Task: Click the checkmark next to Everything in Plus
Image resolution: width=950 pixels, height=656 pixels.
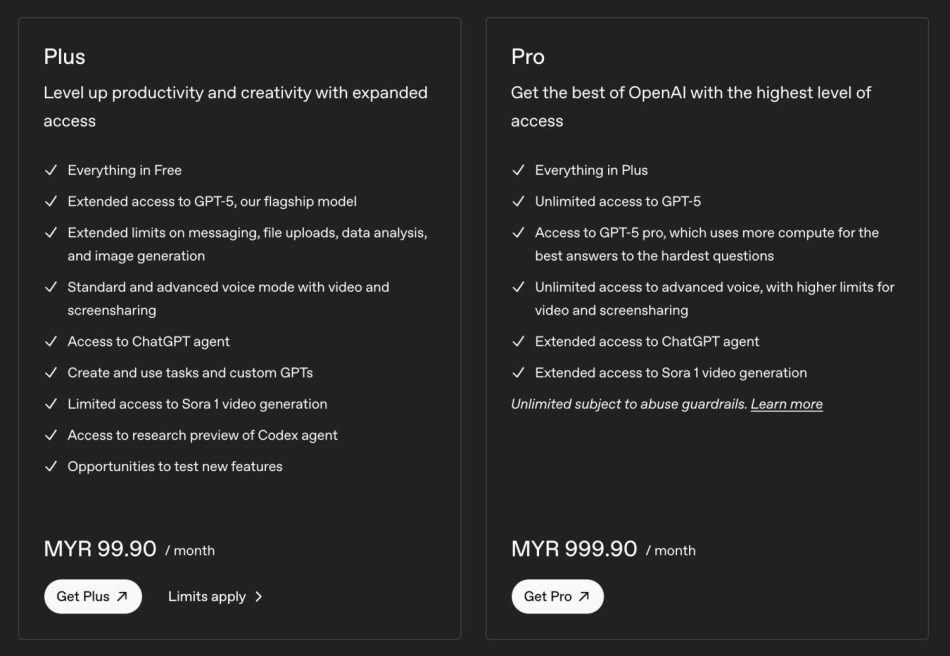Action: [x=518, y=170]
